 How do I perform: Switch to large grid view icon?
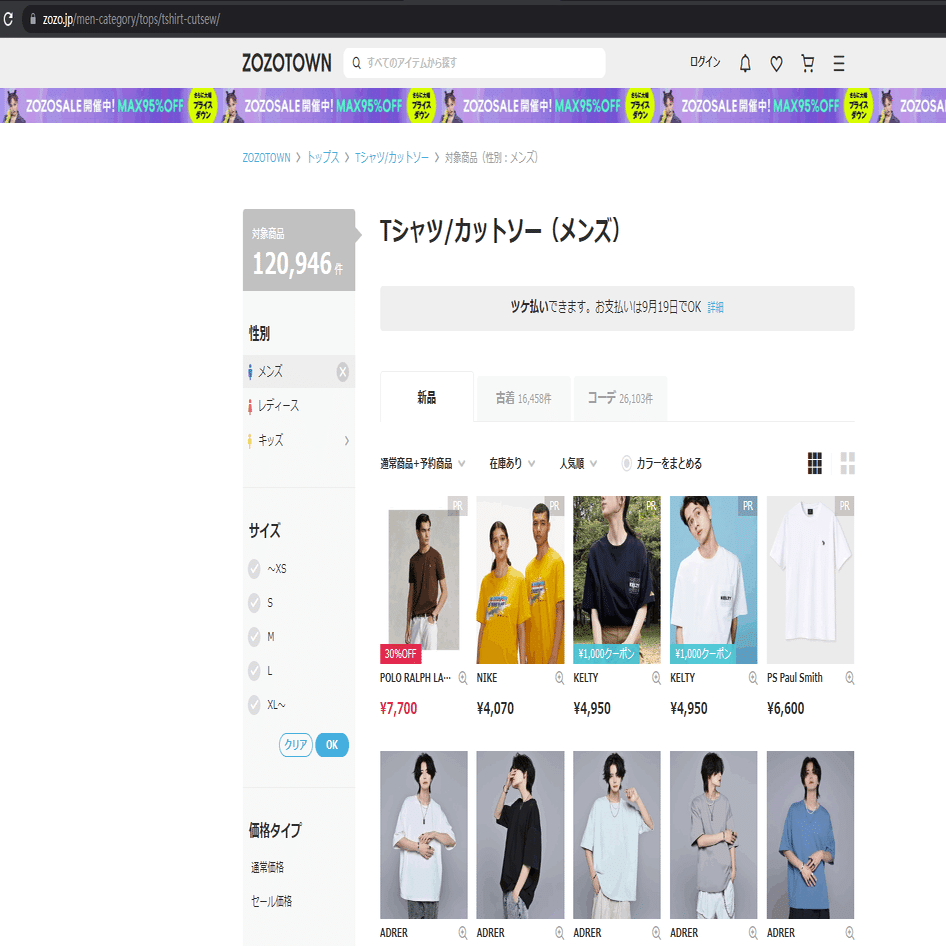click(x=847, y=463)
